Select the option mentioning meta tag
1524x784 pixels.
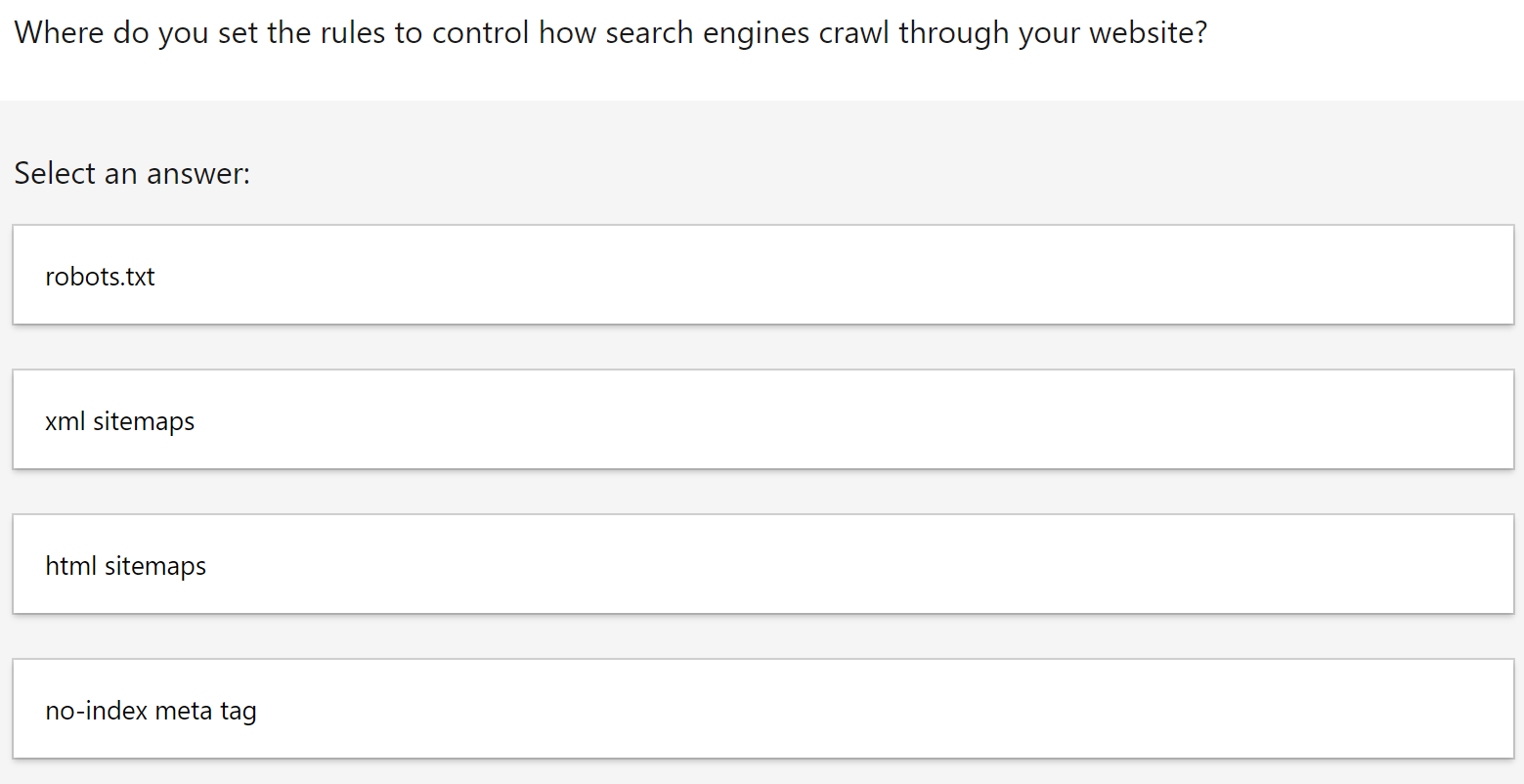pyautogui.click(x=762, y=709)
